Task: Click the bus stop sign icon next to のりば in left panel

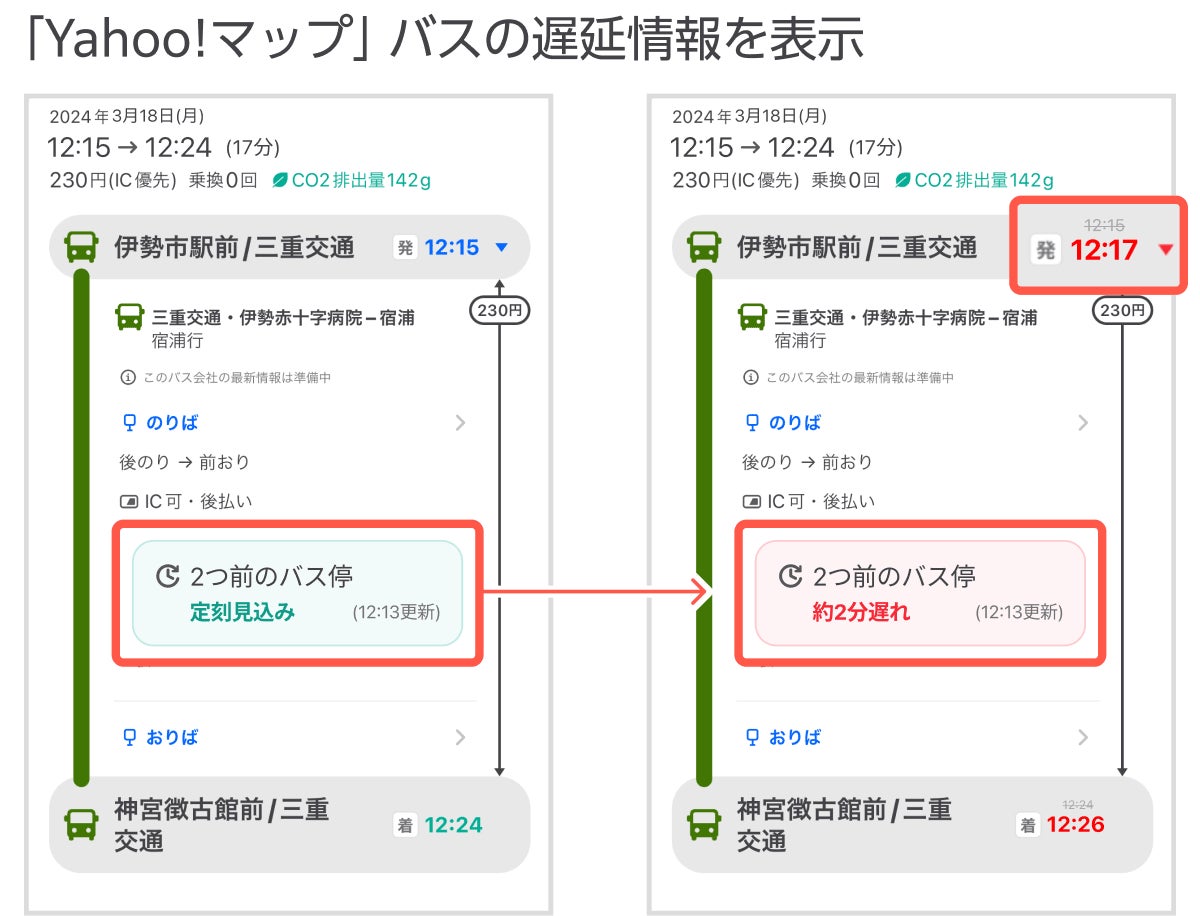Action: (128, 423)
